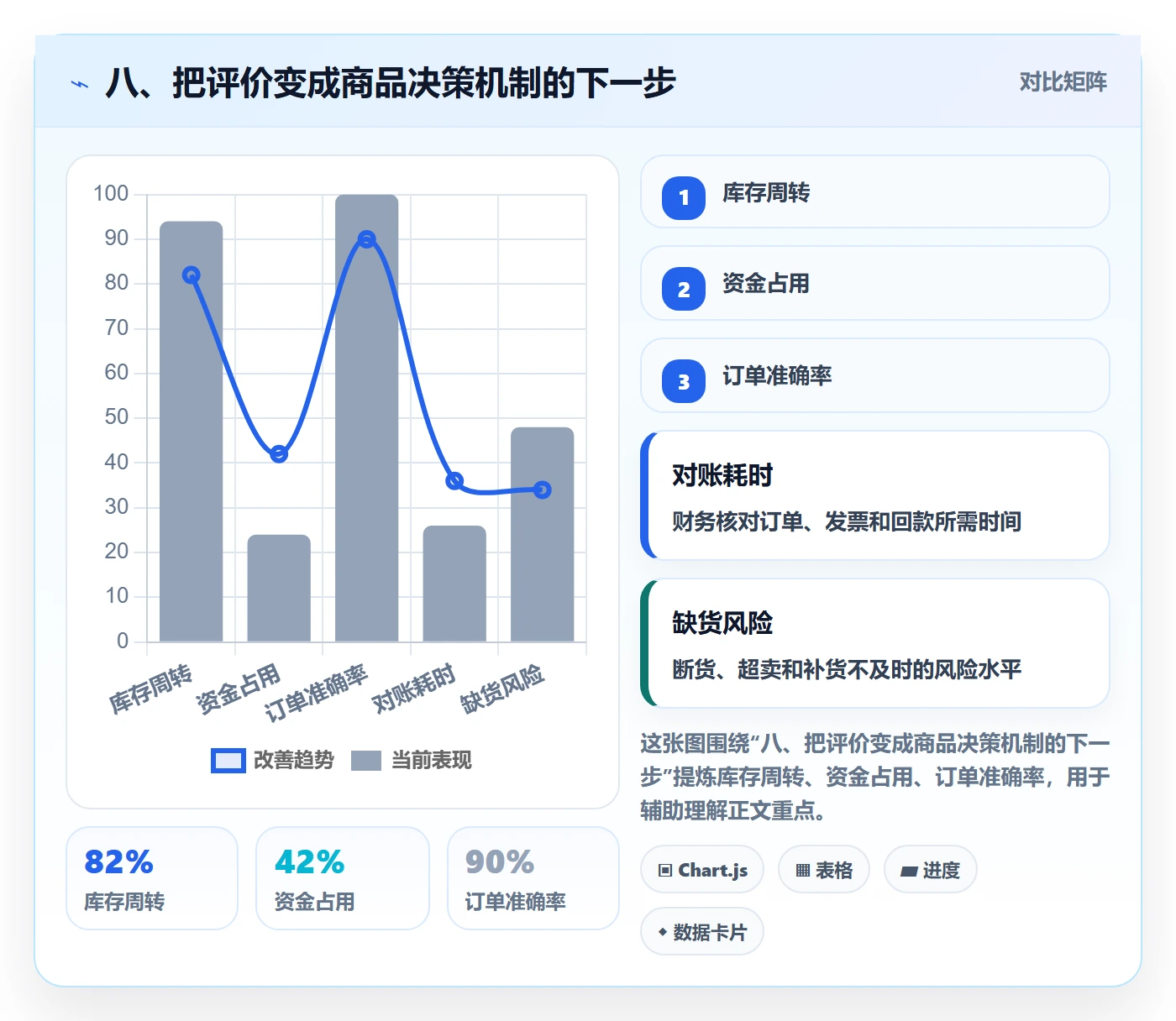Click the description 断货、超卖和补货不及时的风险水平
The height and width of the screenshot is (1021, 1176).
(847, 669)
